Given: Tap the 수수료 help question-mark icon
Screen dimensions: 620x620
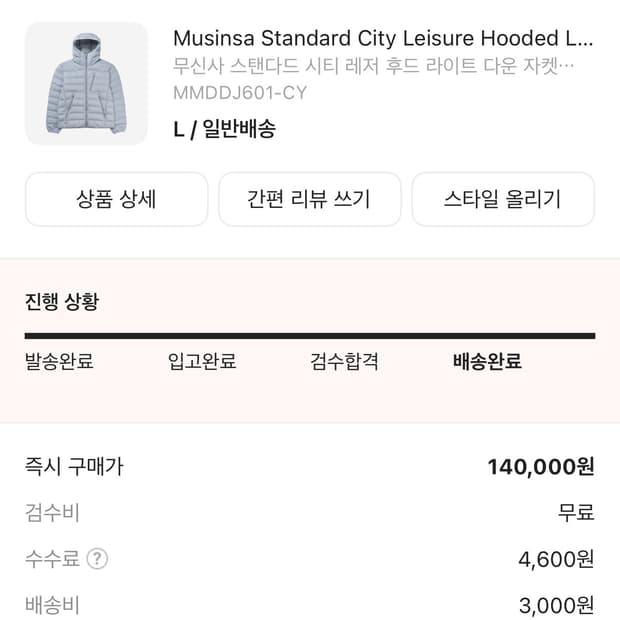Looking at the screenshot, I should point(97,559).
